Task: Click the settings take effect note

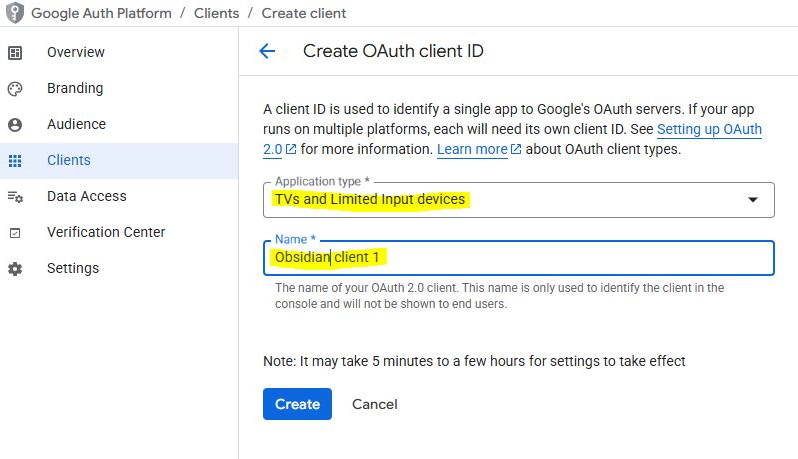Action: click(474, 361)
